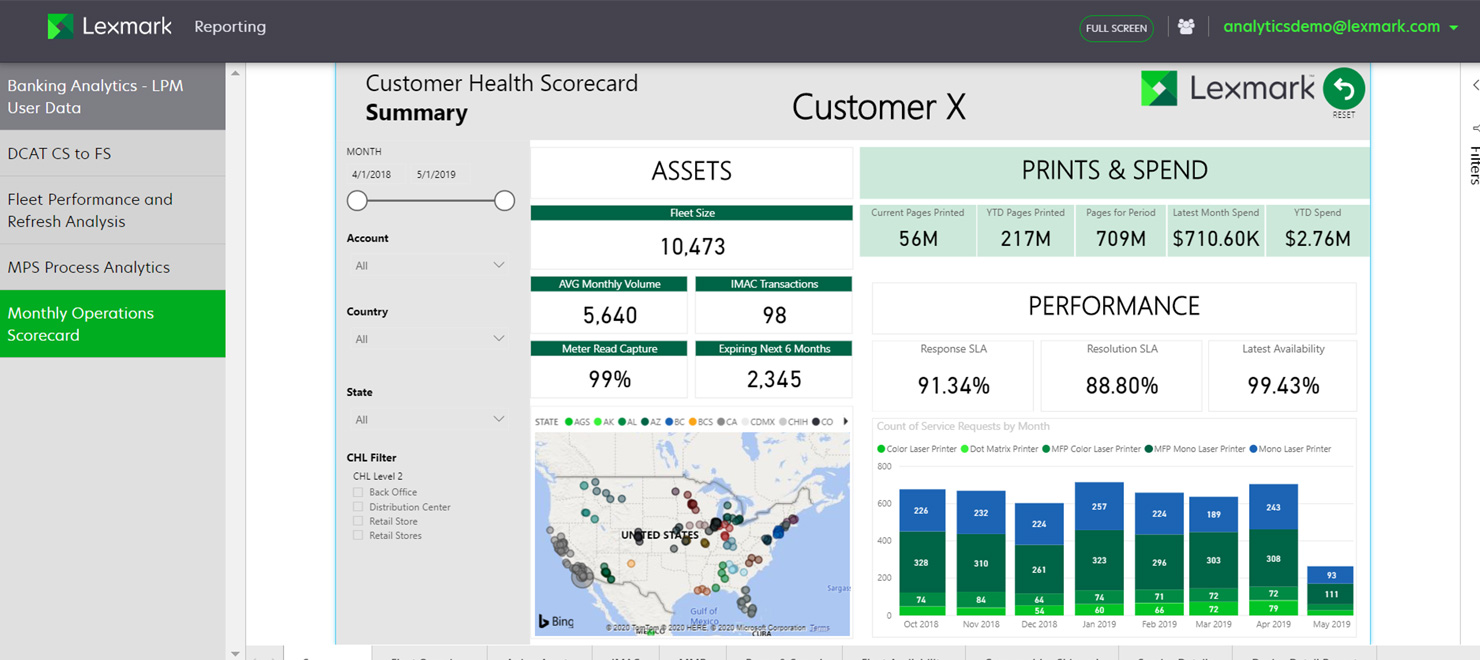Click the Oct 2018 blue bar segment 226
The image size is (1480, 660).
pos(921,510)
